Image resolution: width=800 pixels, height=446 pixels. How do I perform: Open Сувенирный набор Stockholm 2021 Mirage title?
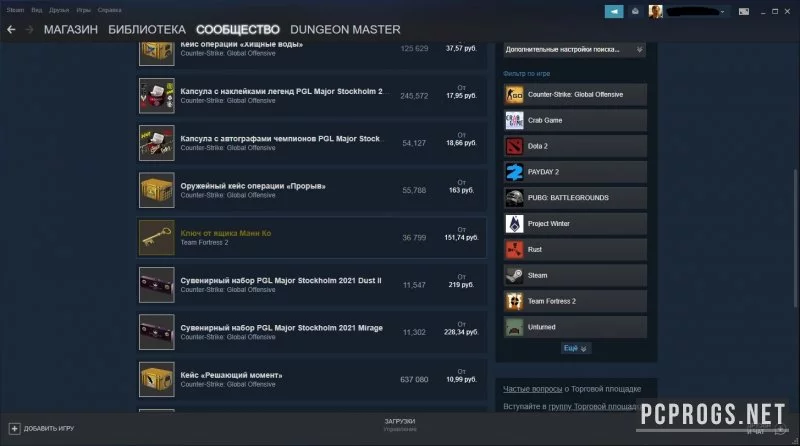282,328
